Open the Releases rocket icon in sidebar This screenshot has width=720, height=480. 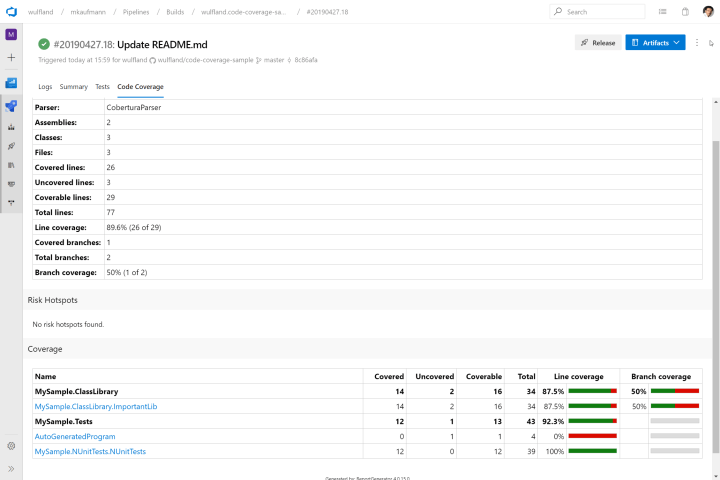pos(11,146)
